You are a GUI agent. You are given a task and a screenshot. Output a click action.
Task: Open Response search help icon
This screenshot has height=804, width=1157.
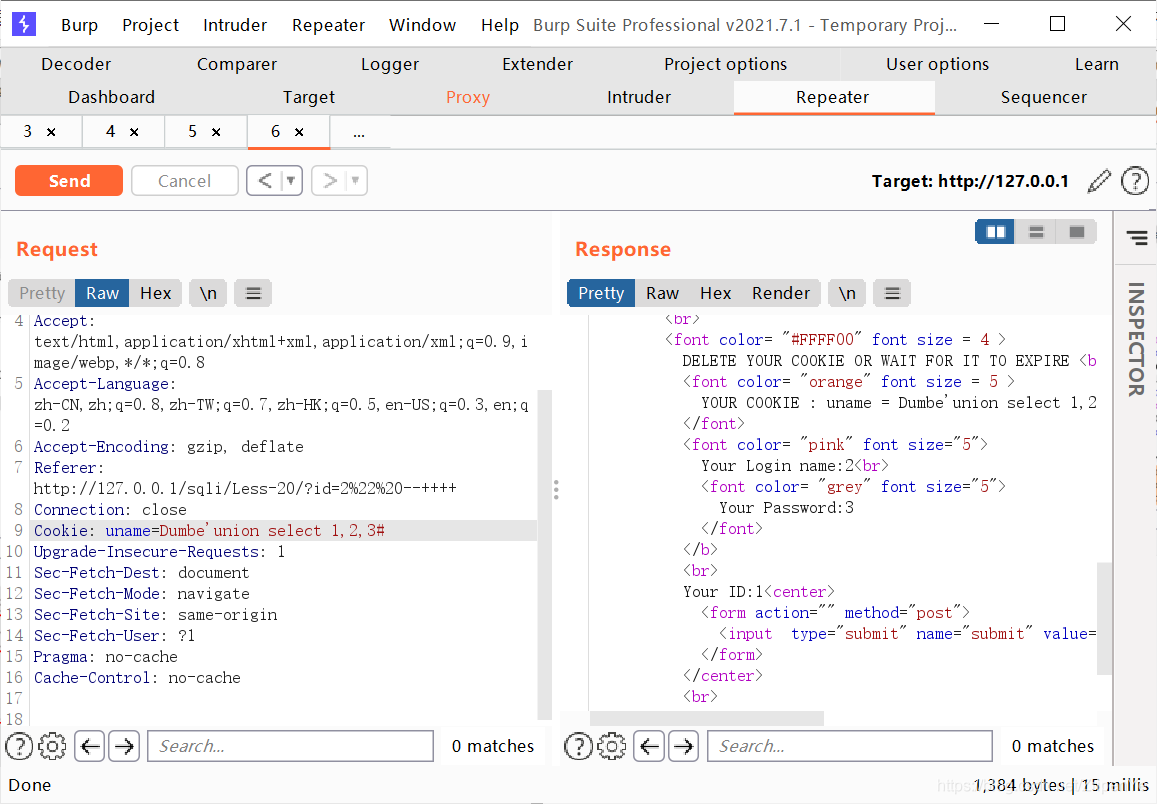click(x=578, y=746)
